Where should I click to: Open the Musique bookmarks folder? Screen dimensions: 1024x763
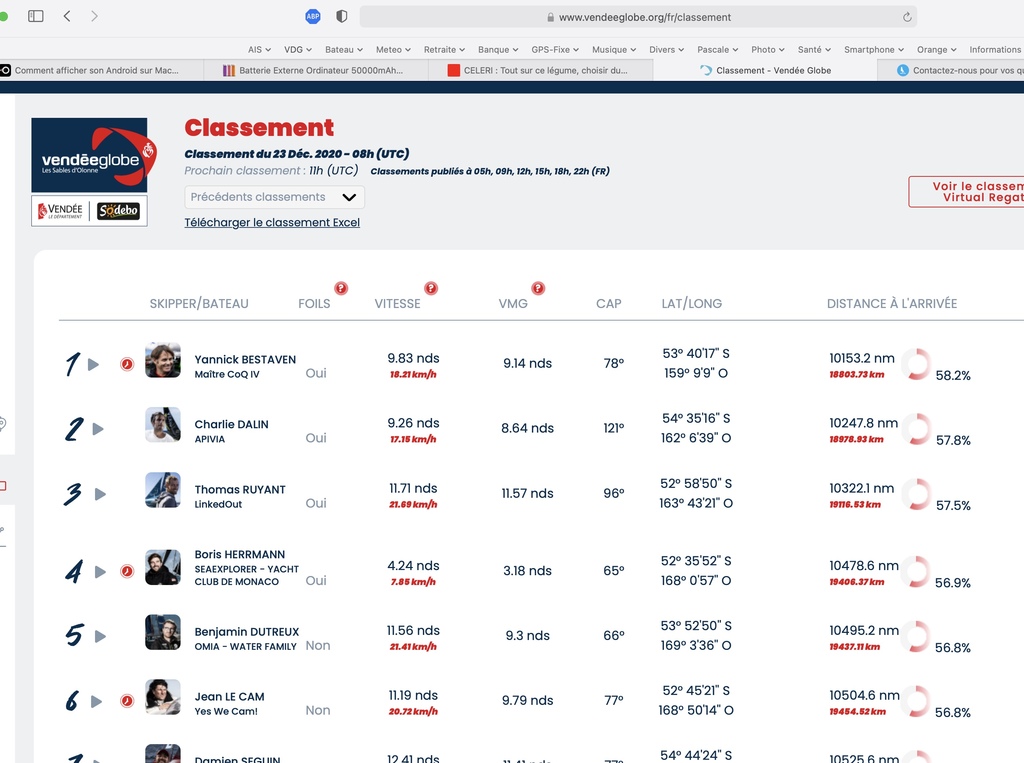point(614,50)
